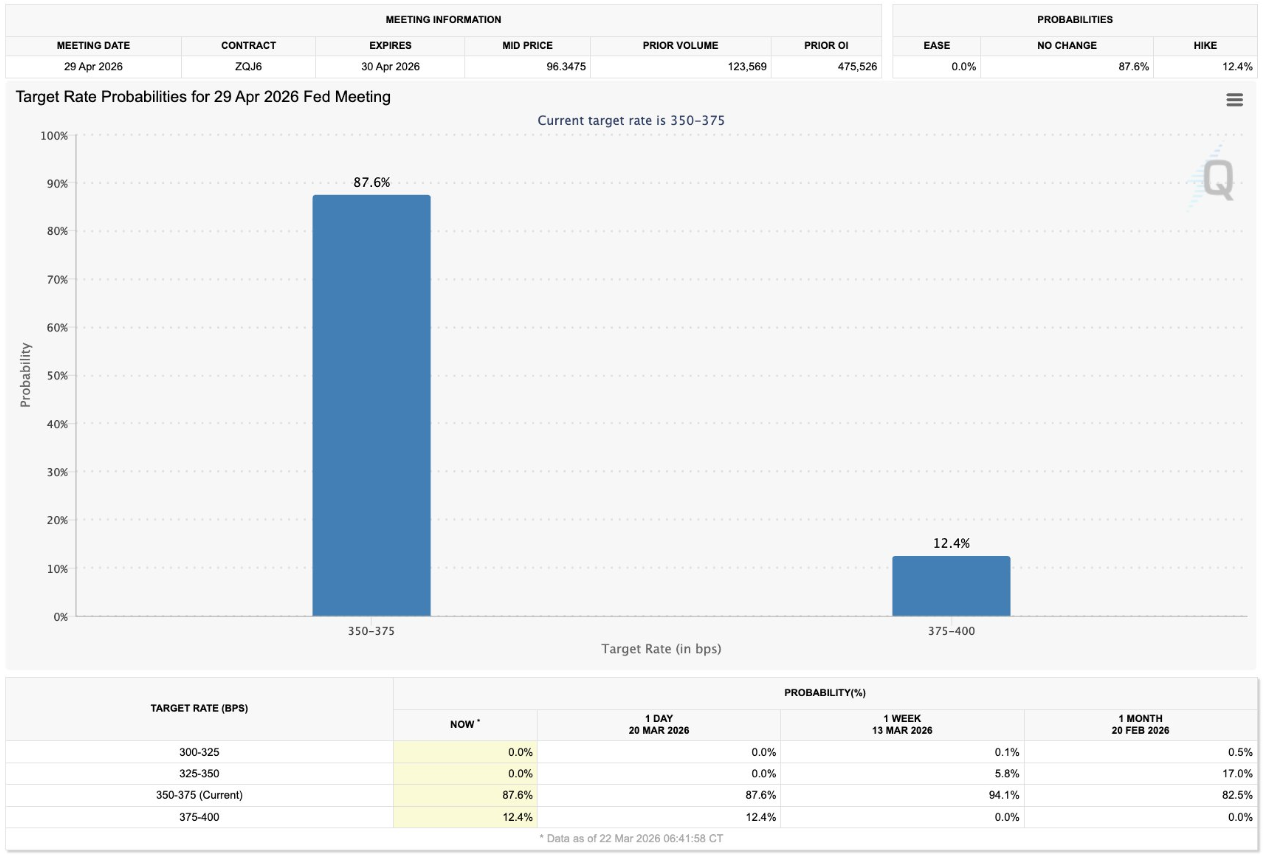1265x855 pixels.
Task: Select the 325-350 target rate row label
Action: pyautogui.click(x=200, y=773)
